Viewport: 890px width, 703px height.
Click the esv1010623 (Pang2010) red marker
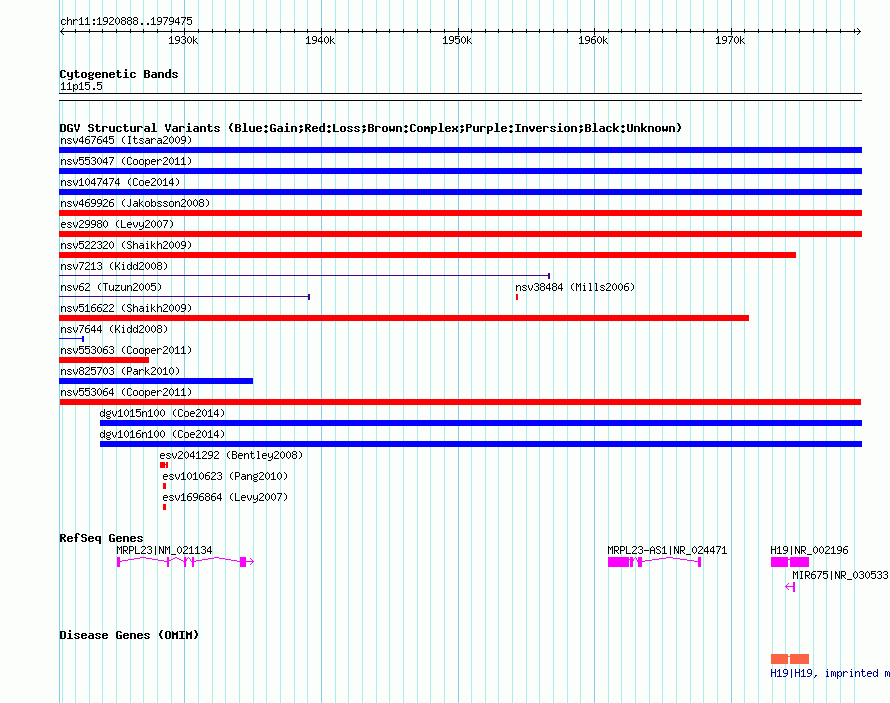pyautogui.click(x=165, y=486)
